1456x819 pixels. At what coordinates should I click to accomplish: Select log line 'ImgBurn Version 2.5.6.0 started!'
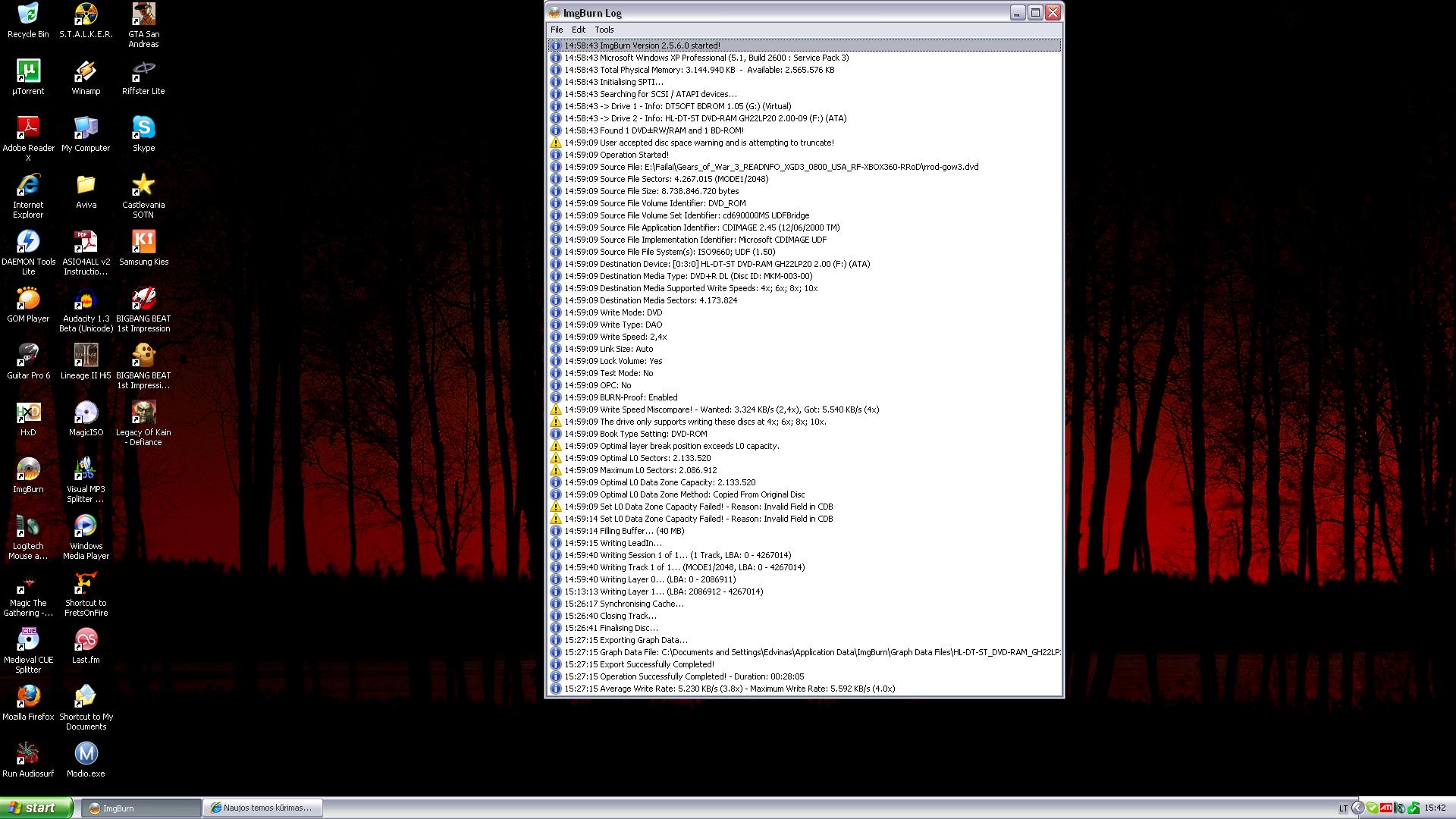pyautogui.click(x=804, y=45)
